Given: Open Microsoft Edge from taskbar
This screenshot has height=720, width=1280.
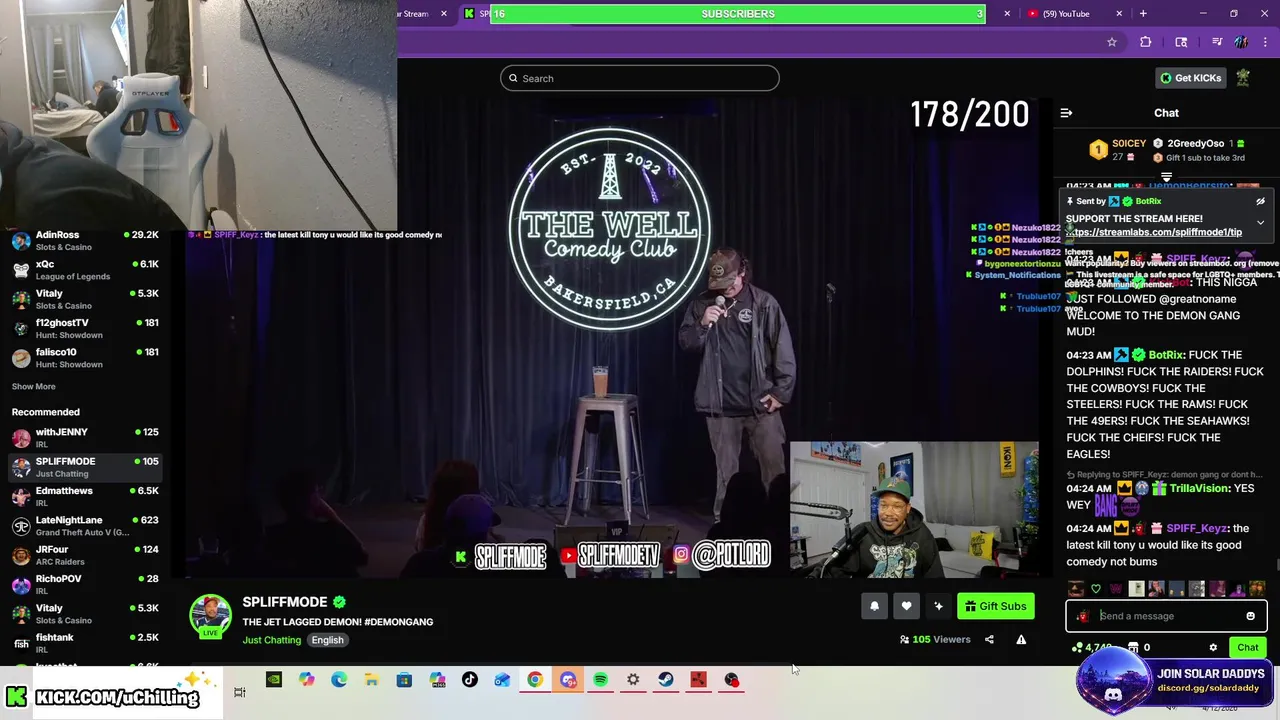Looking at the screenshot, I should coord(339,680).
